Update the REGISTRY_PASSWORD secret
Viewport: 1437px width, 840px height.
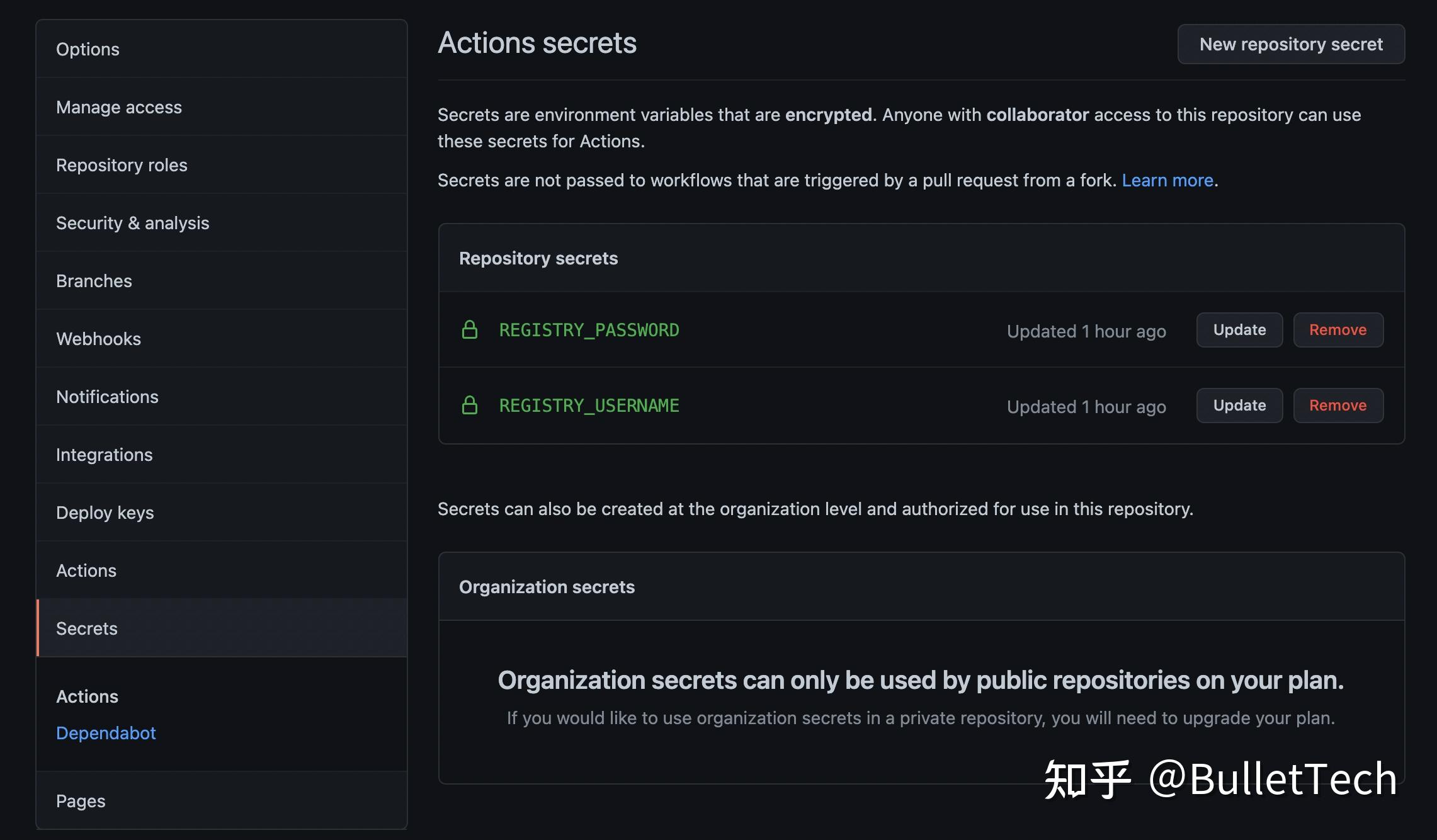click(x=1239, y=329)
